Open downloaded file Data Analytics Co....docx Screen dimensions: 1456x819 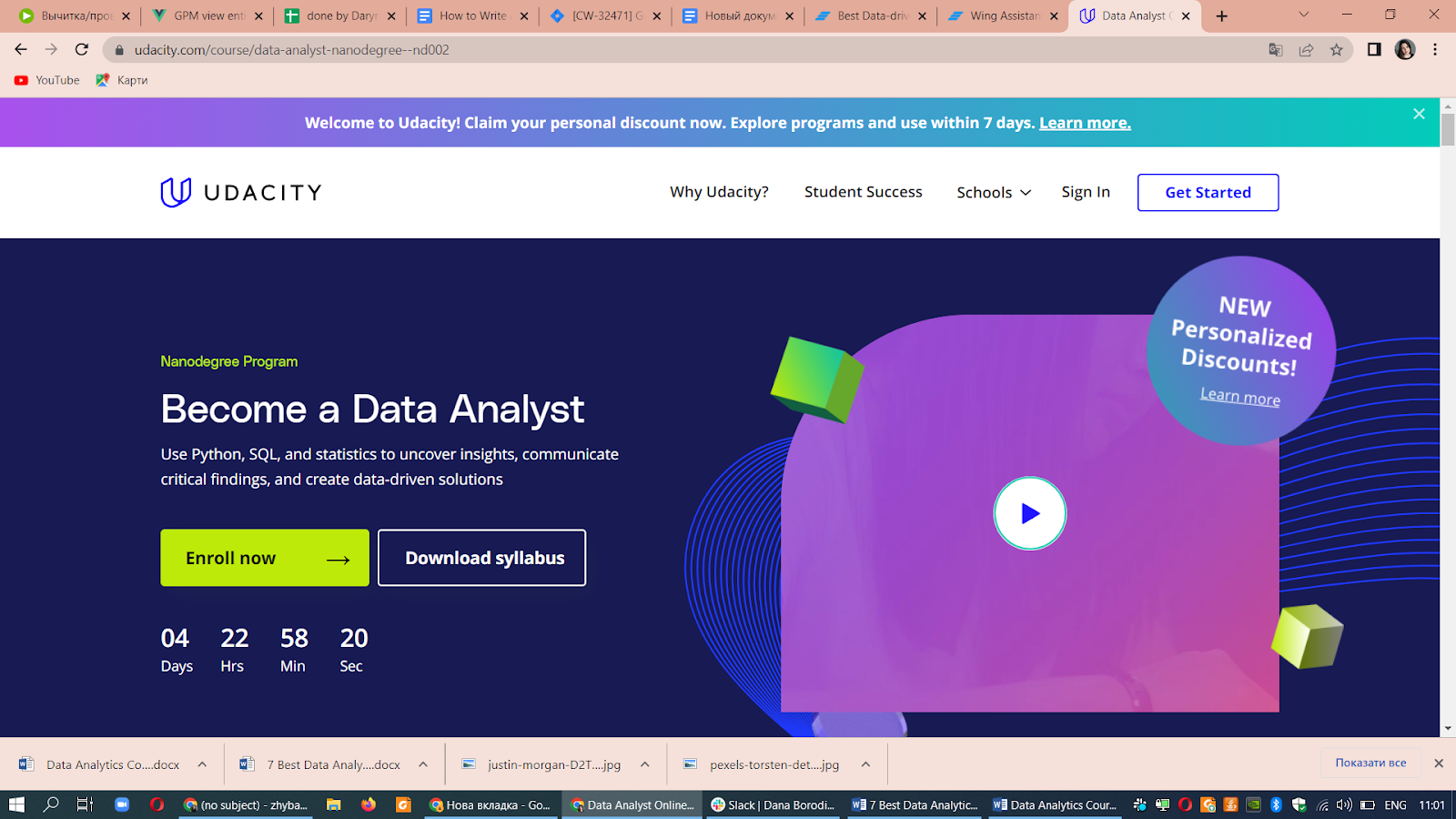point(100,764)
